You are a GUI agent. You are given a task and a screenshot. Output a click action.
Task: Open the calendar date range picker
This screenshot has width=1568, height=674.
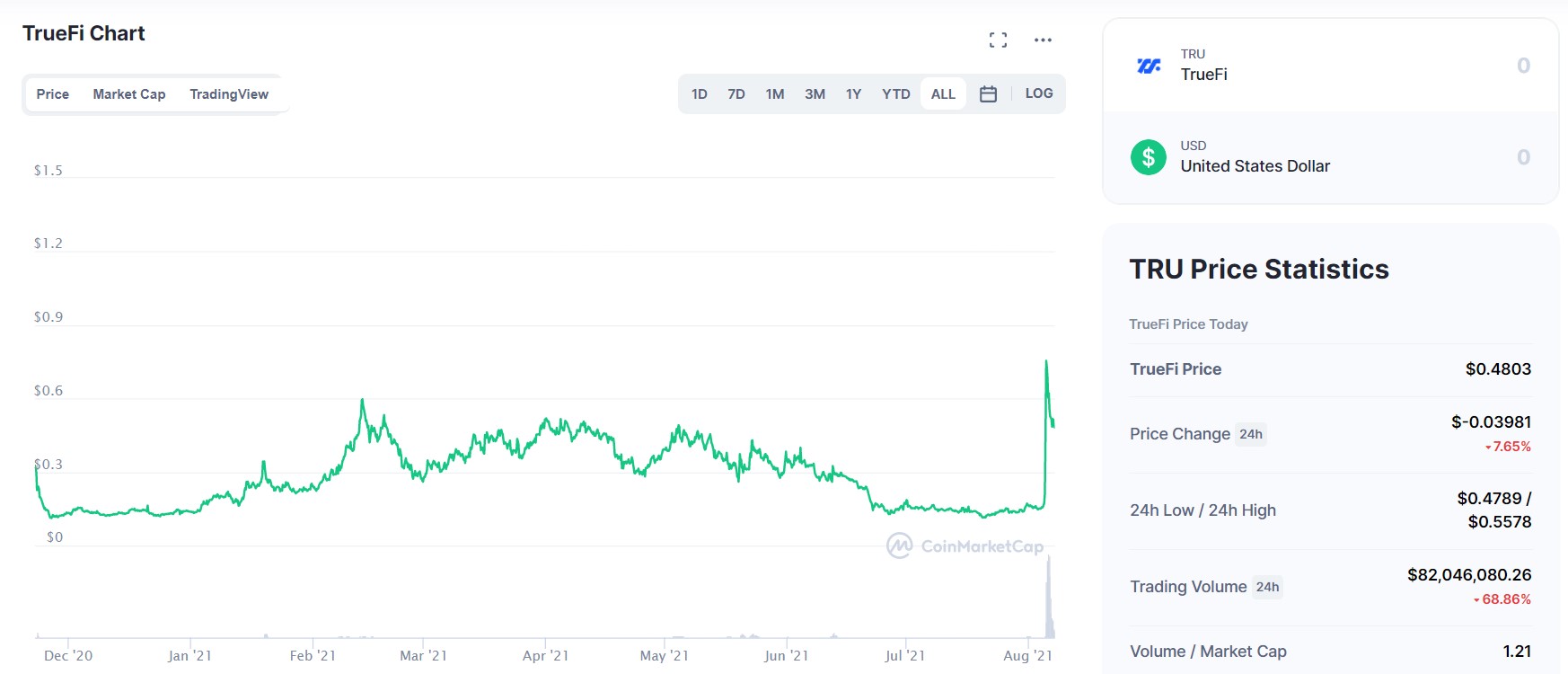[988, 93]
